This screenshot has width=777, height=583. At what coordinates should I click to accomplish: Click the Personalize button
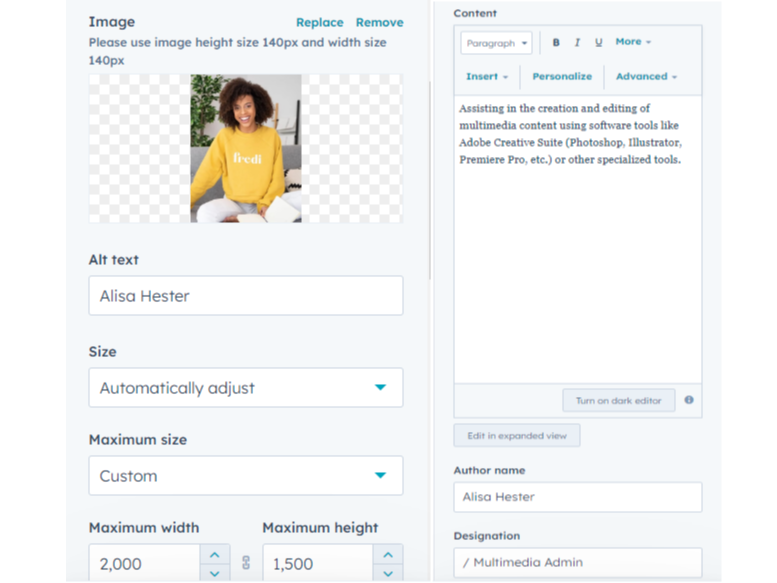(x=562, y=77)
